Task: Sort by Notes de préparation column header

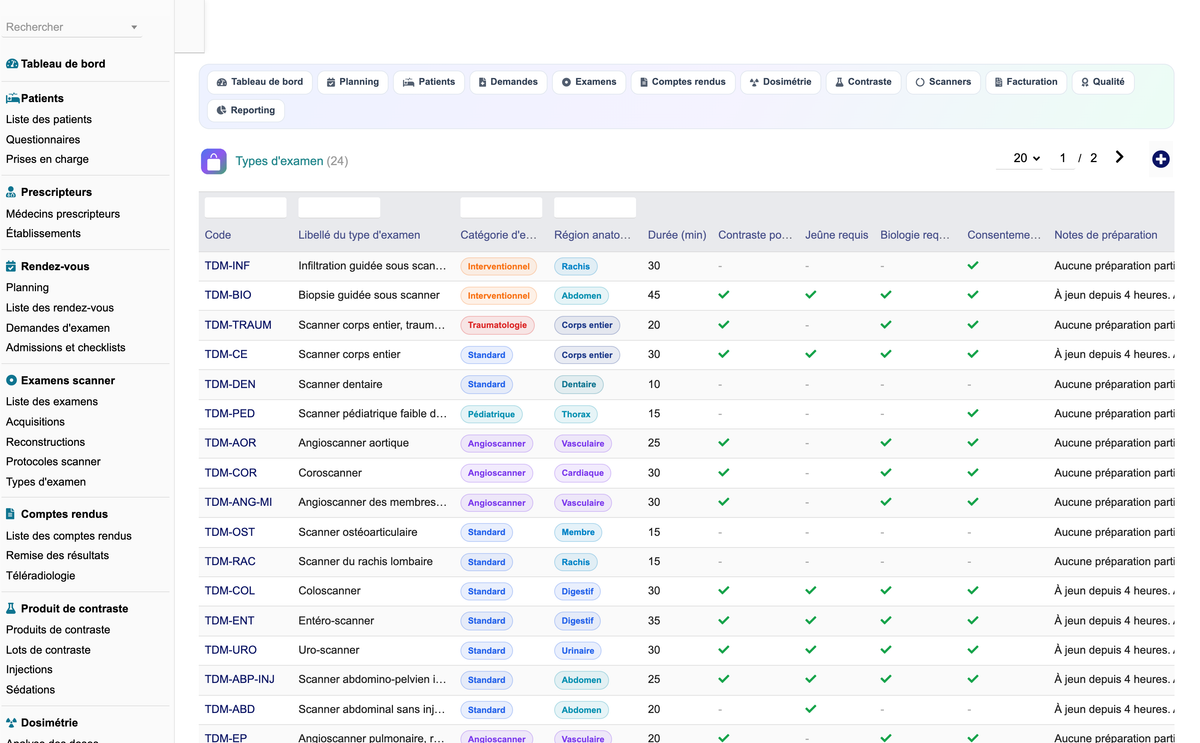Action: tap(1106, 235)
